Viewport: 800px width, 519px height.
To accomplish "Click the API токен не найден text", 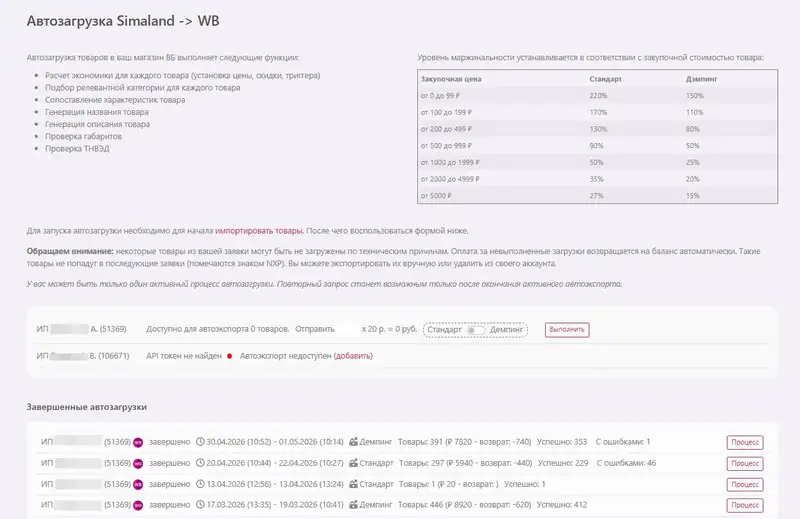I will point(184,356).
